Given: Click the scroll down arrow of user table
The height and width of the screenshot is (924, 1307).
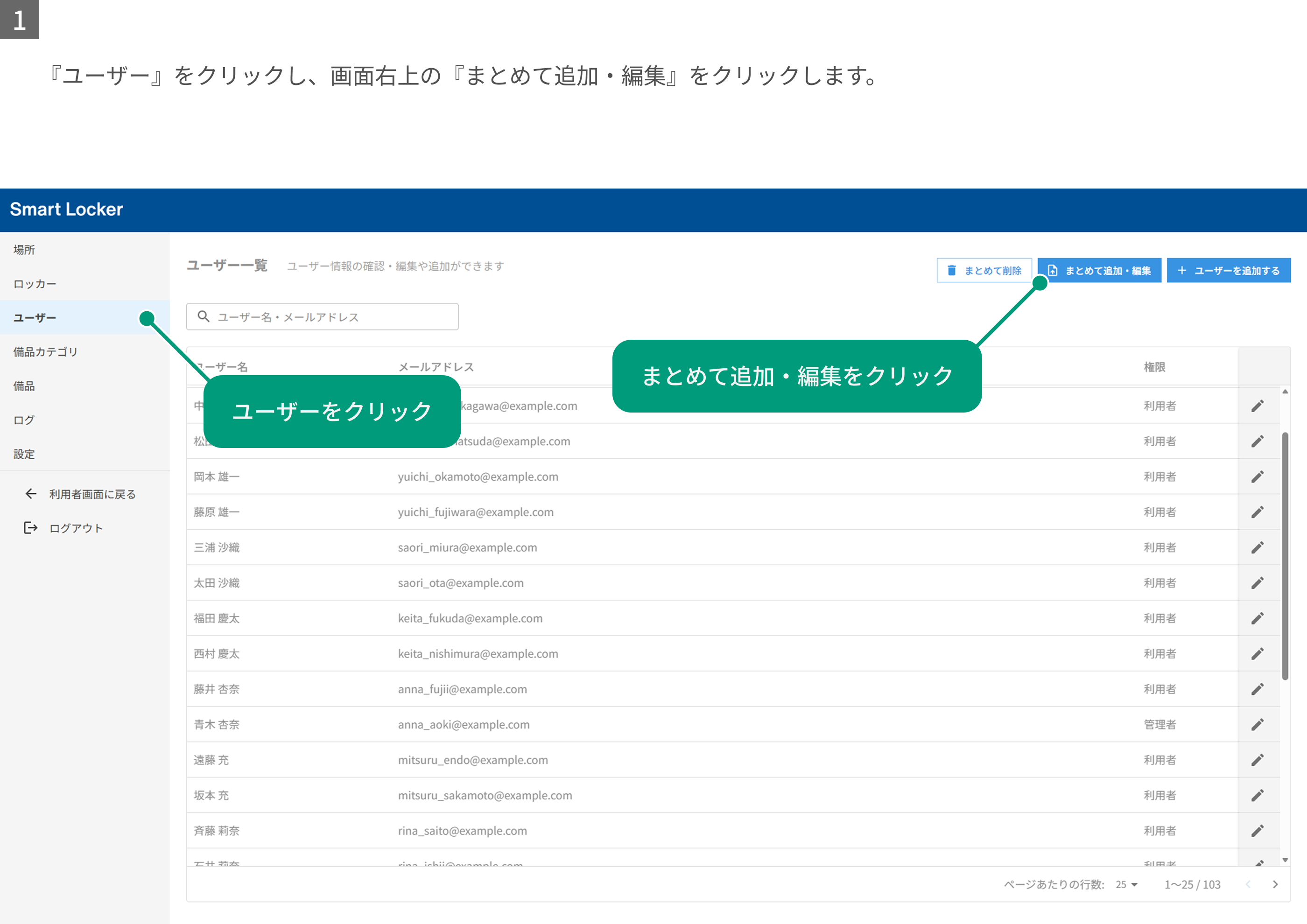Looking at the screenshot, I should pyautogui.click(x=1285, y=860).
